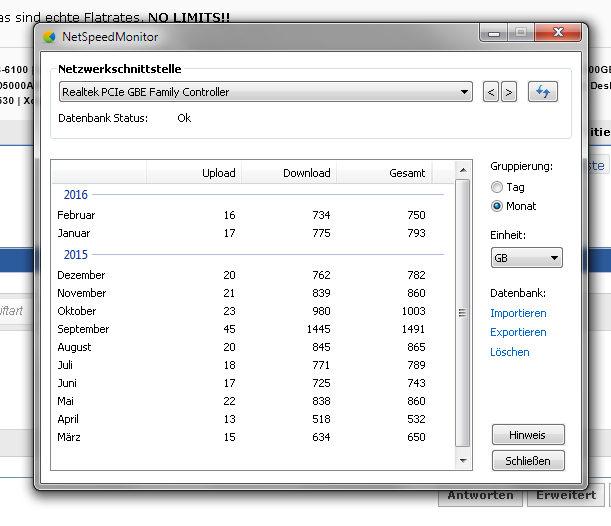Open the Realtek PCIe GBE interface dropdown
This screenshot has height=526, width=611.
(266, 92)
